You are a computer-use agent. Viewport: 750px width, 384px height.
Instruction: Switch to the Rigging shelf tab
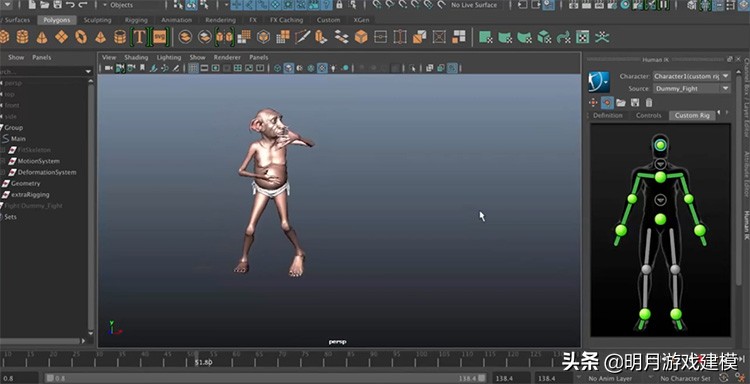point(136,20)
